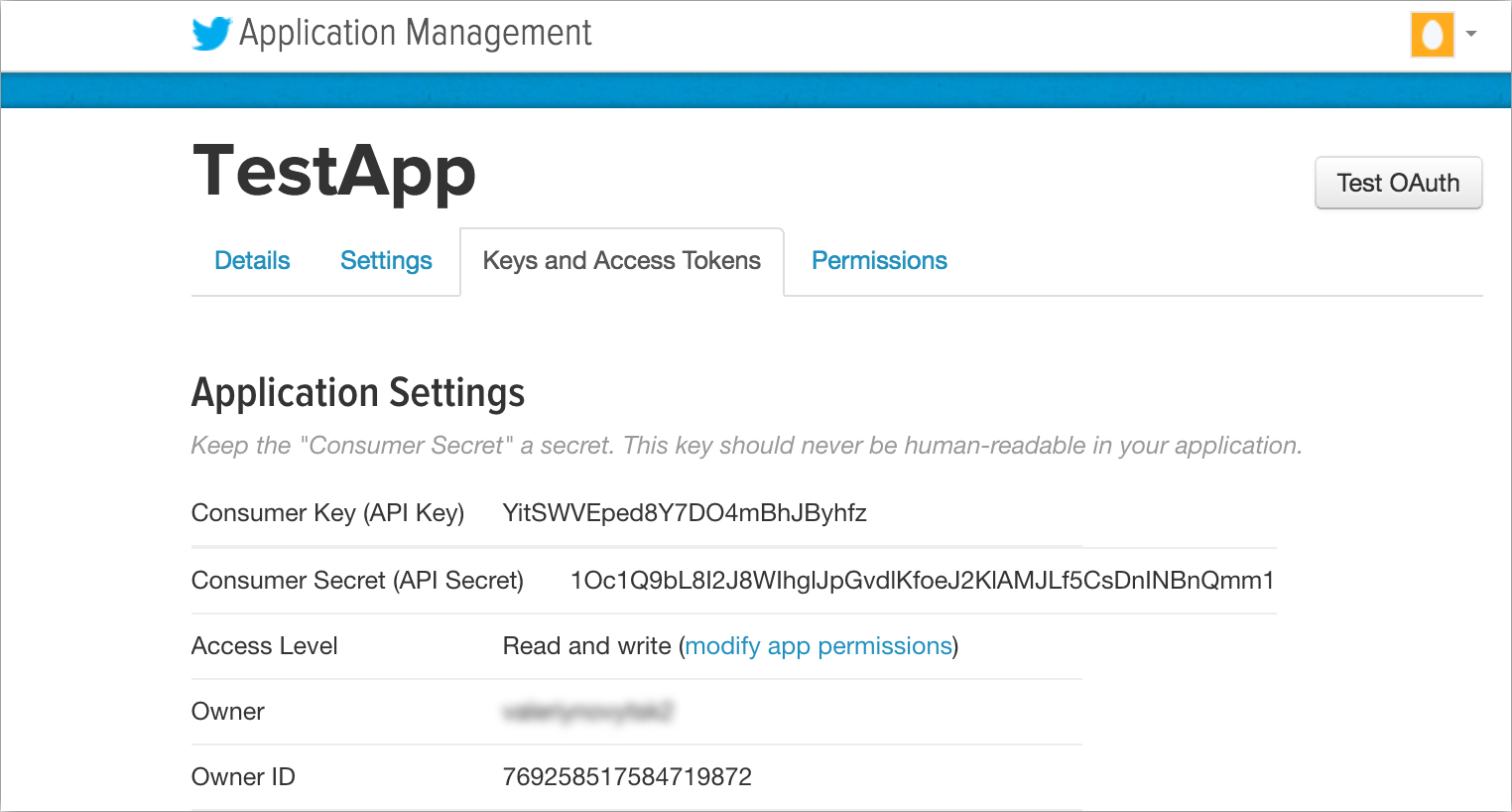1512x812 pixels.
Task: Click the Owner ID label
Action: (x=243, y=777)
